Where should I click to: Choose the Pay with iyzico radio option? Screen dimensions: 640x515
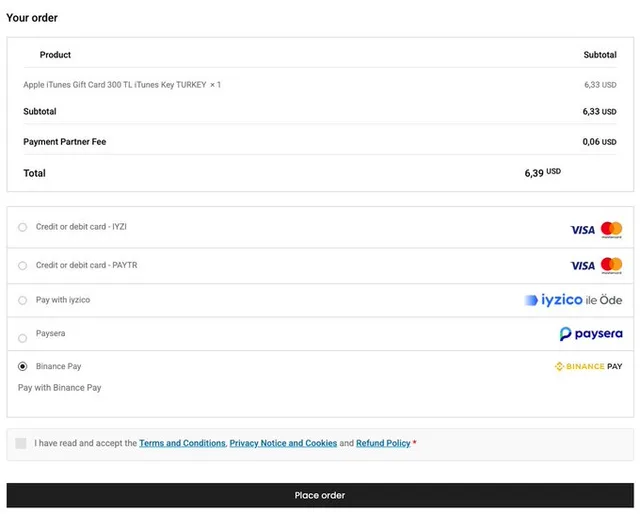point(22,300)
